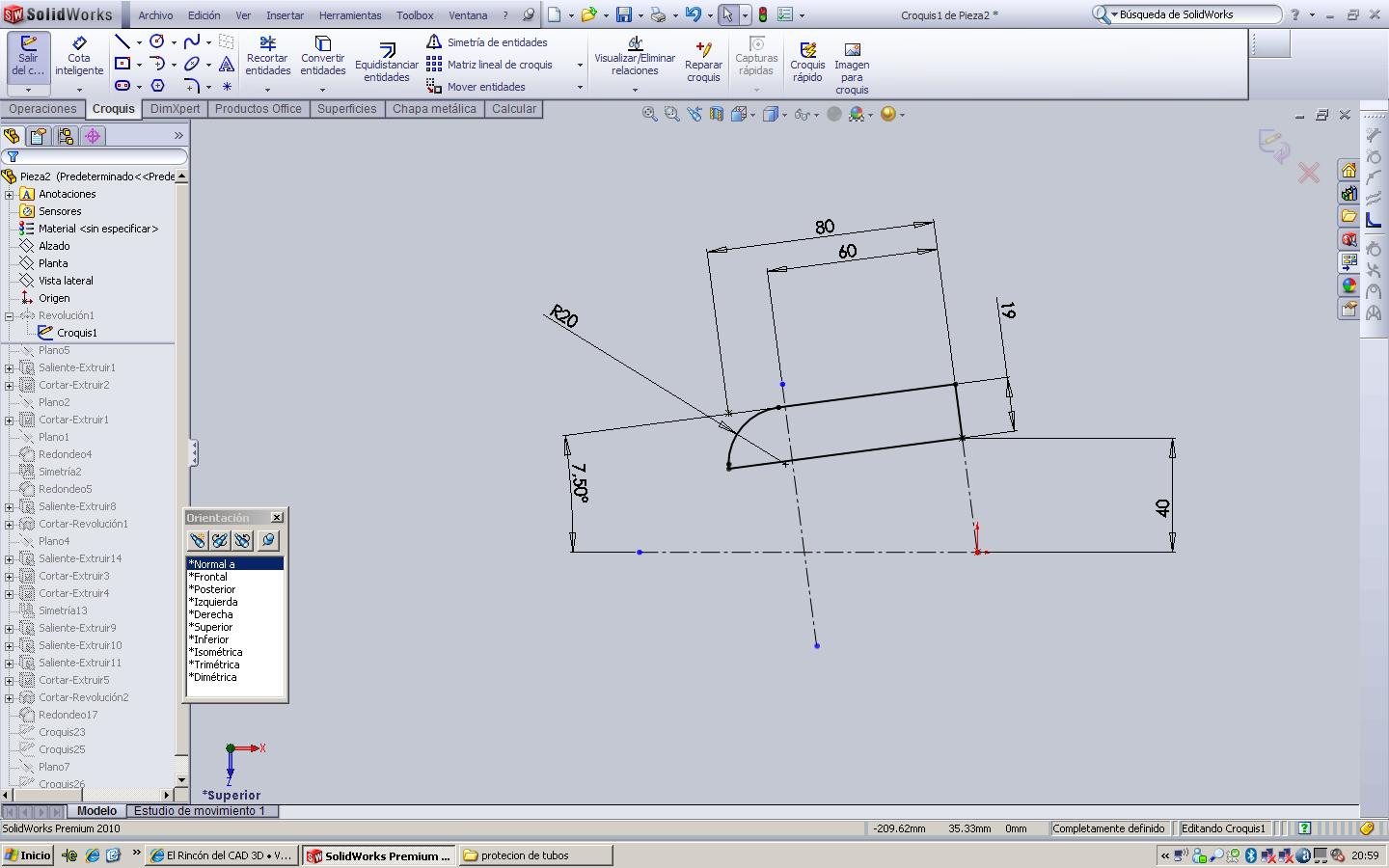Open the Archivo menu
The width and height of the screenshot is (1389, 868).
(155, 15)
